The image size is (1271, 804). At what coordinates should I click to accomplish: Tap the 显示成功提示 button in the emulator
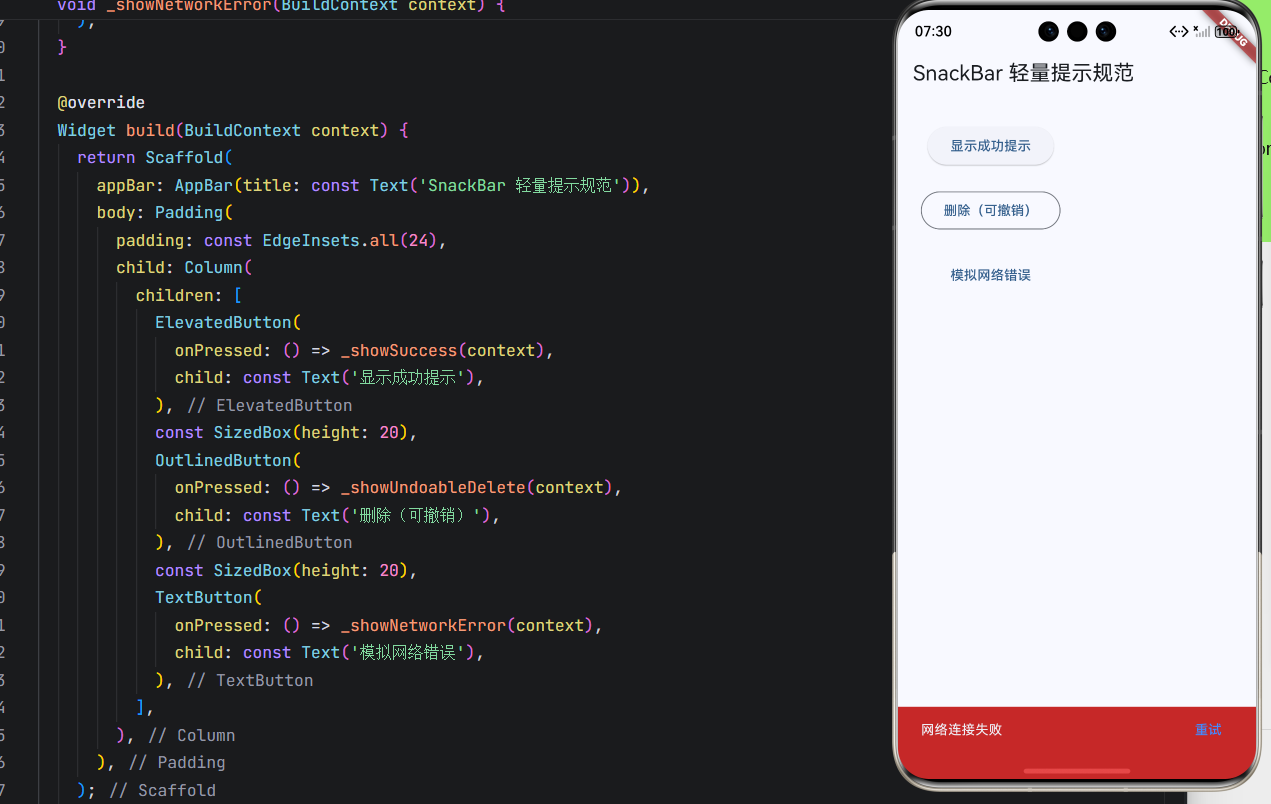pos(990,146)
